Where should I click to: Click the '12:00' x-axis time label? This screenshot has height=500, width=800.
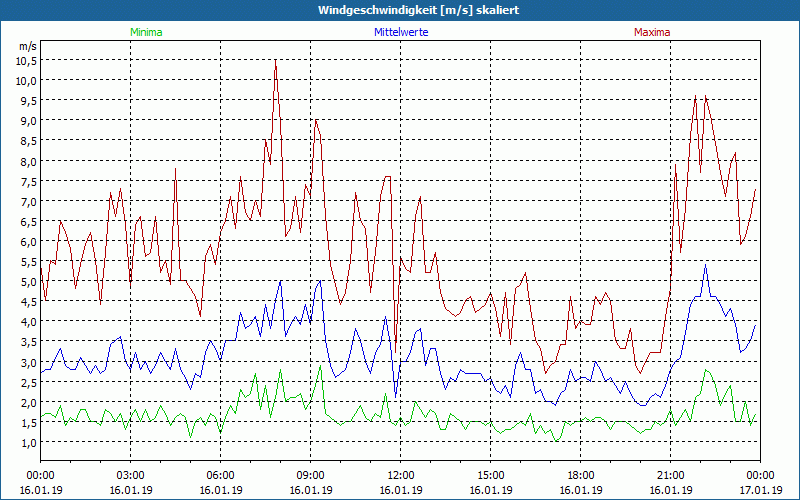click(401, 476)
